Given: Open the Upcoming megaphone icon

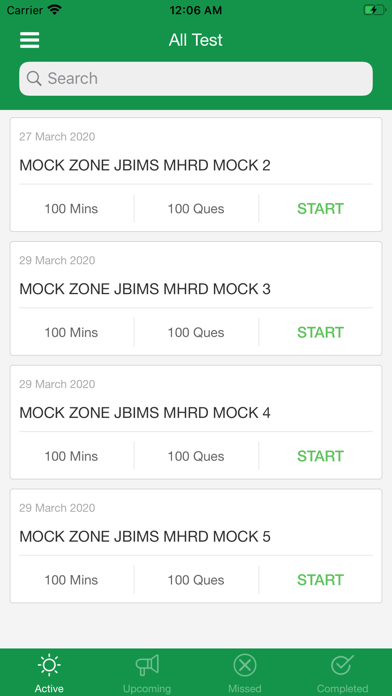Looking at the screenshot, I should 147,665.
